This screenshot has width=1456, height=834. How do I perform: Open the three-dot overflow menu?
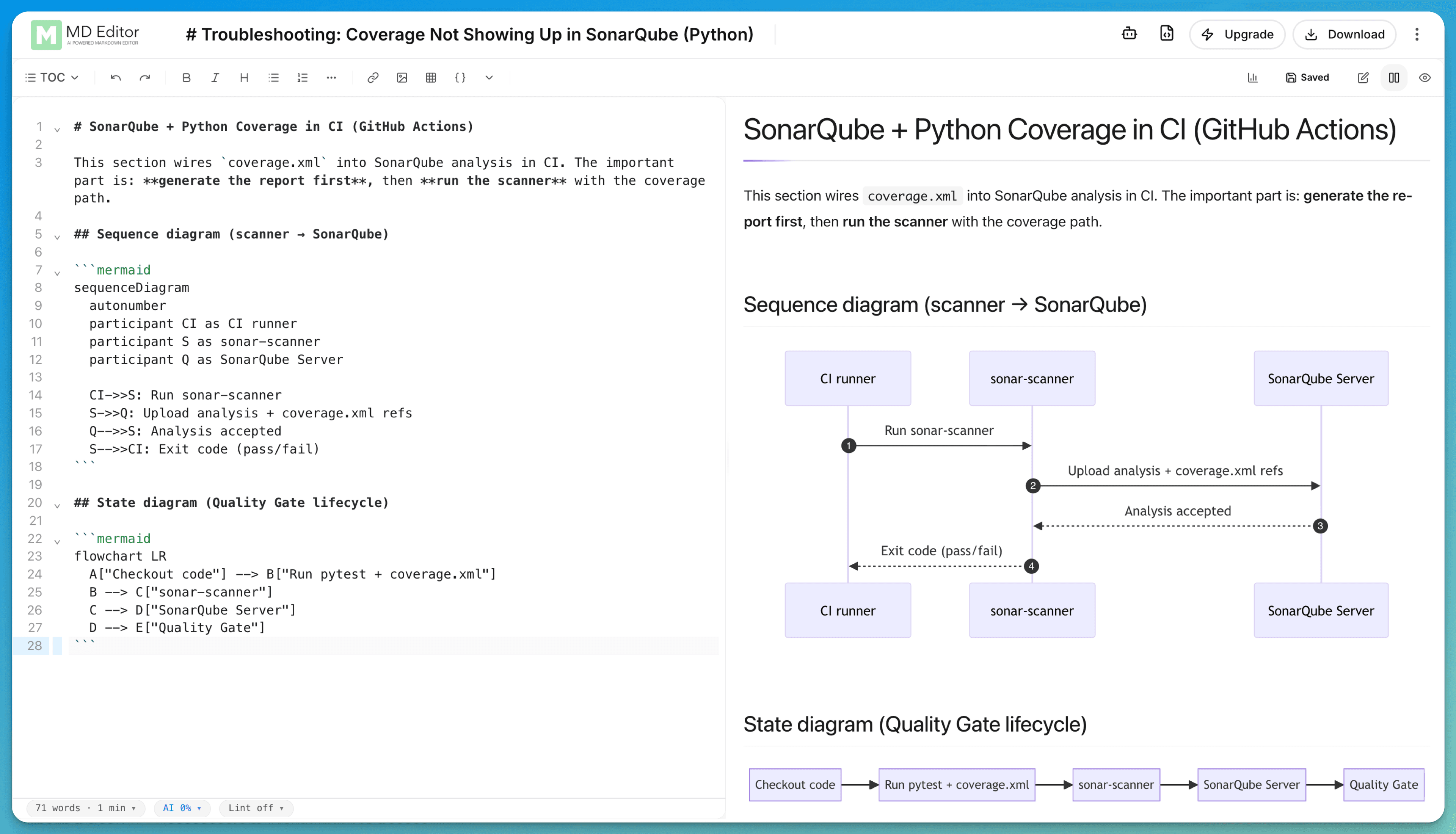coord(1417,34)
